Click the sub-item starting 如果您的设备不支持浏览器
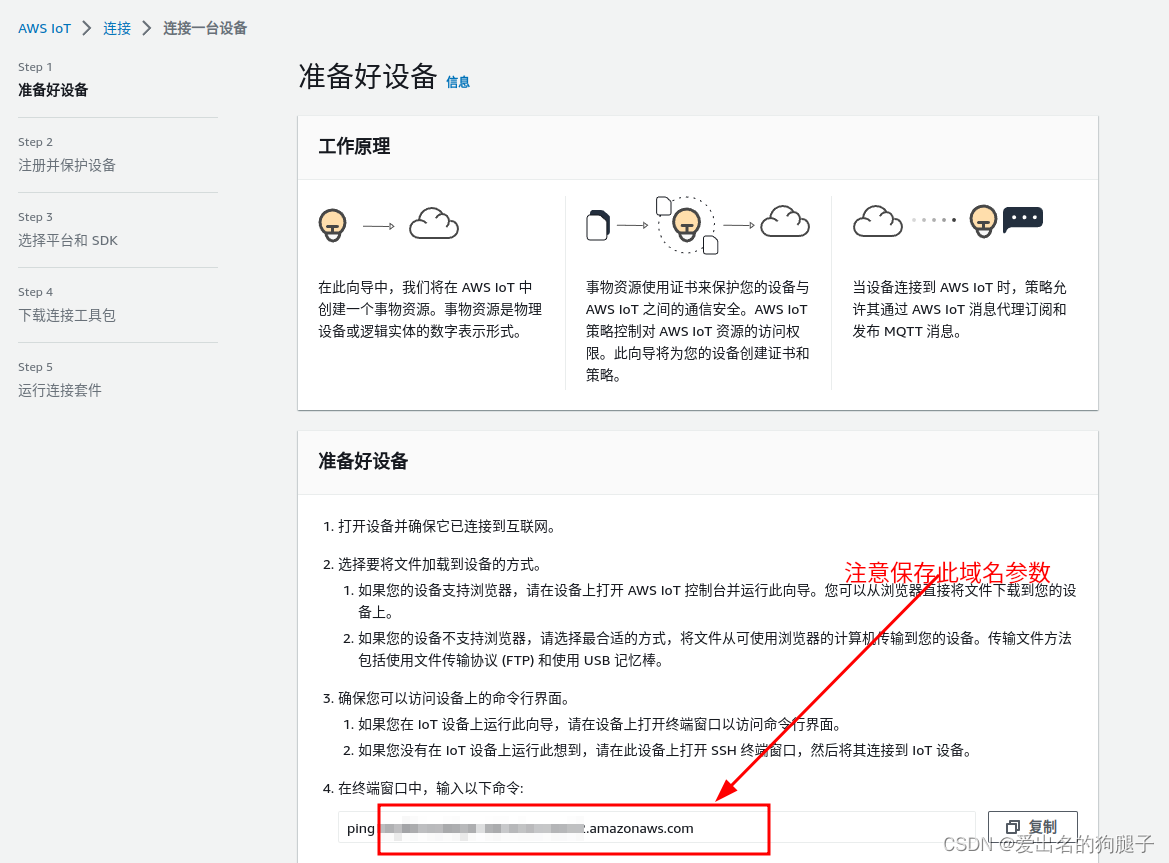Image resolution: width=1169 pixels, height=863 pixels. click(714, 649)
